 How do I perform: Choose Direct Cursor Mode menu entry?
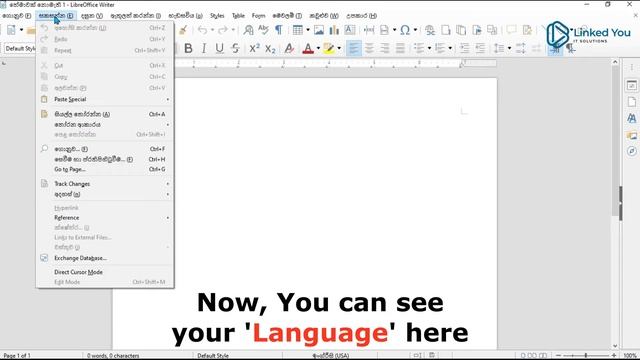click(105, 272)
